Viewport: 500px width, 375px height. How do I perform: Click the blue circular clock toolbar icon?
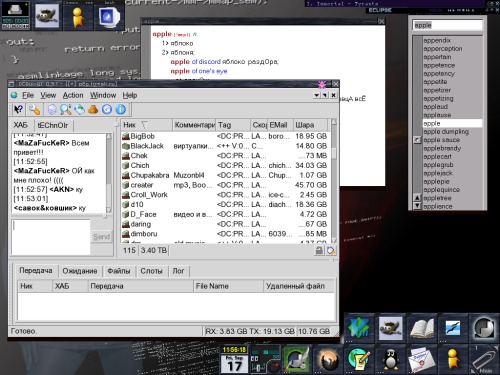pos(107,109)
